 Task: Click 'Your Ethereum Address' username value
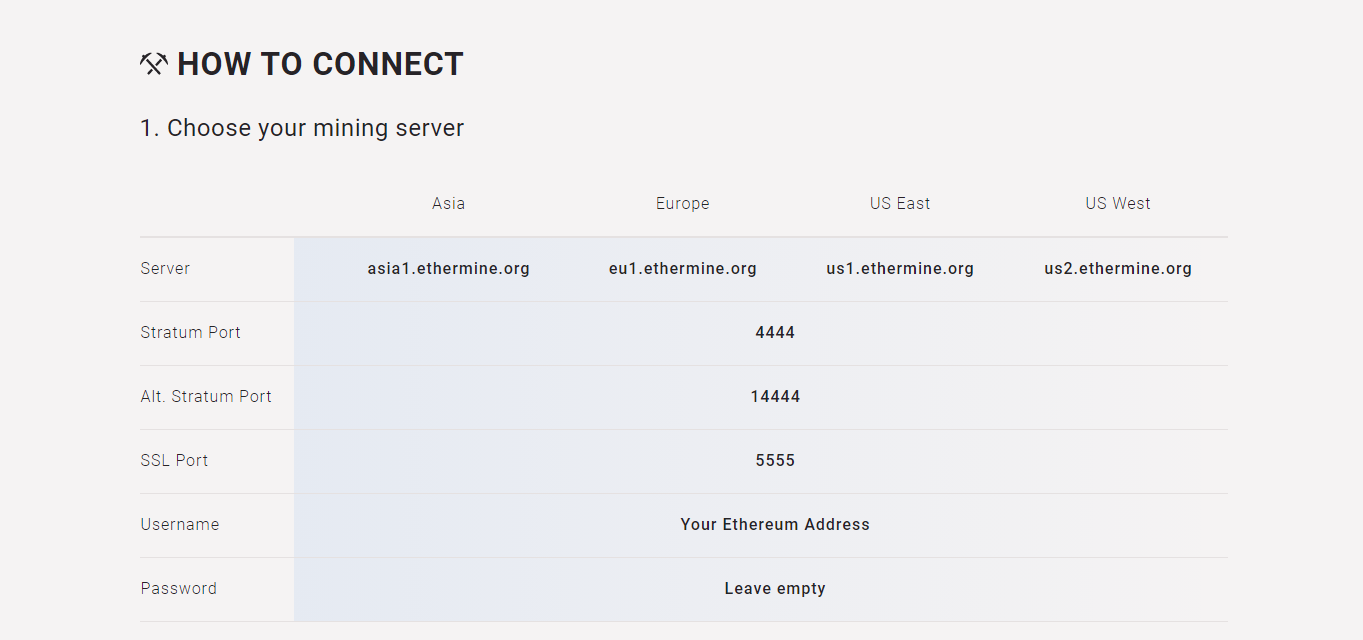click(x=774, y=524)
